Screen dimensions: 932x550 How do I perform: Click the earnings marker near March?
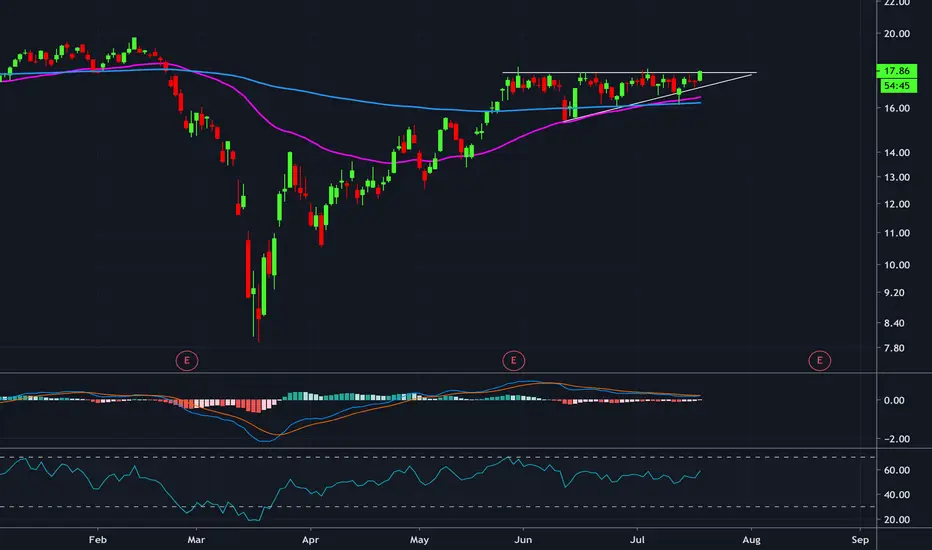pyautogui.click(x=187, y=360)
